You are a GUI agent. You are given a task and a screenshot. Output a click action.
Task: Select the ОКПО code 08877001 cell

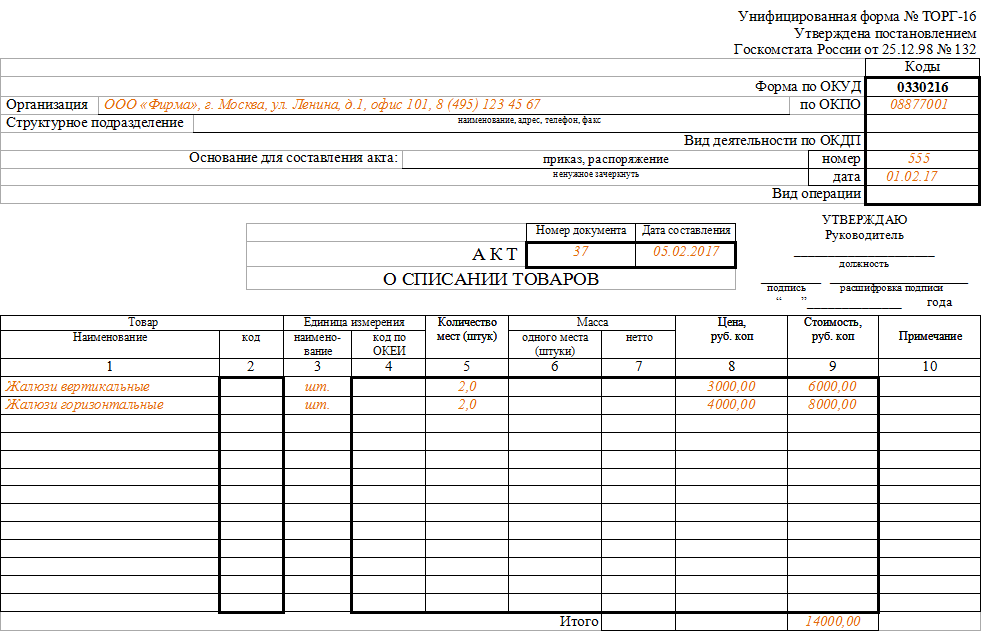[920, 104]
